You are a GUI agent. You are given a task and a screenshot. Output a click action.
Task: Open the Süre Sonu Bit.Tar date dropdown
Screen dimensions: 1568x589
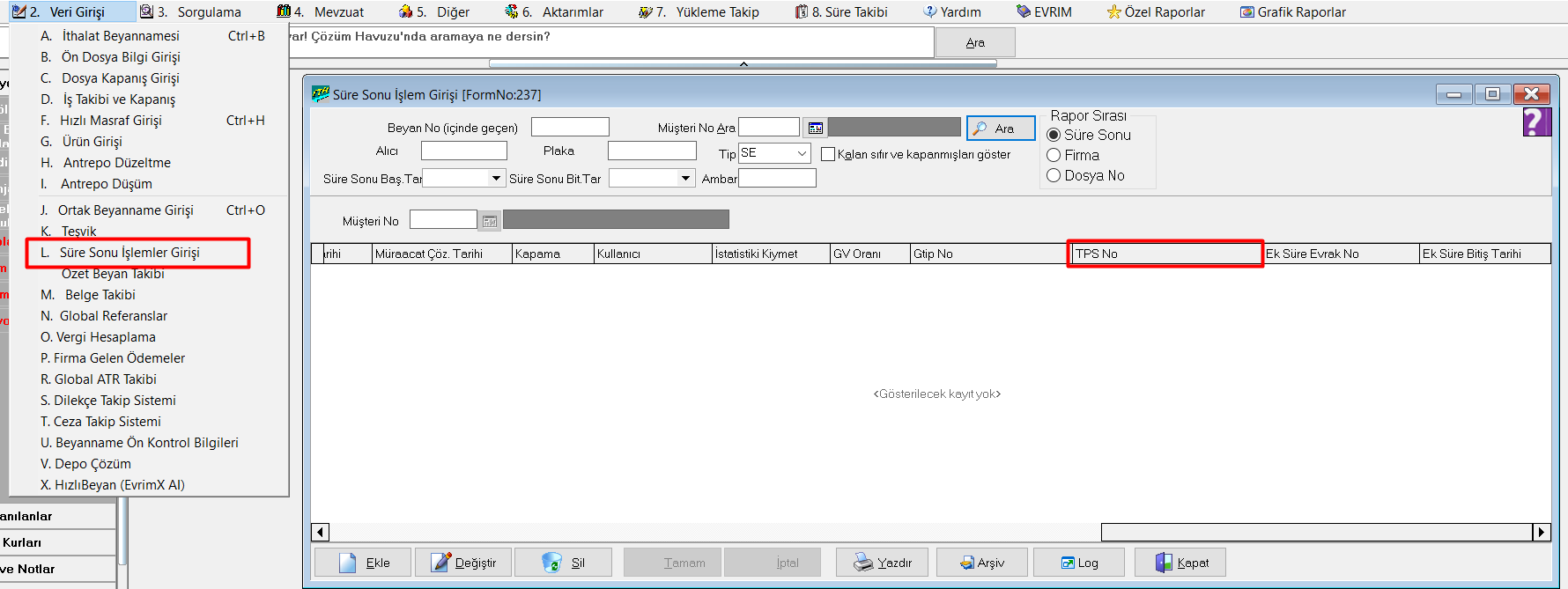685,178
